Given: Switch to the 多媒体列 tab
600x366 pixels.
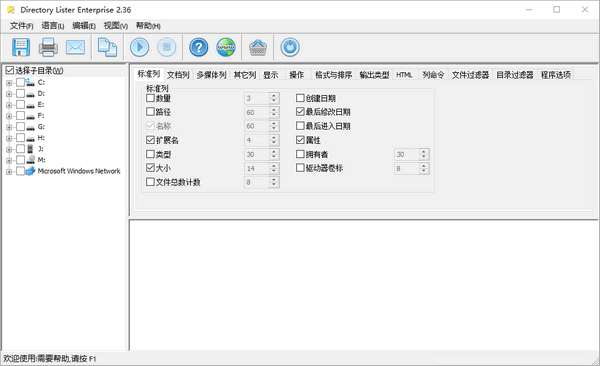Looking at the screenshot, I should [212, 75].
